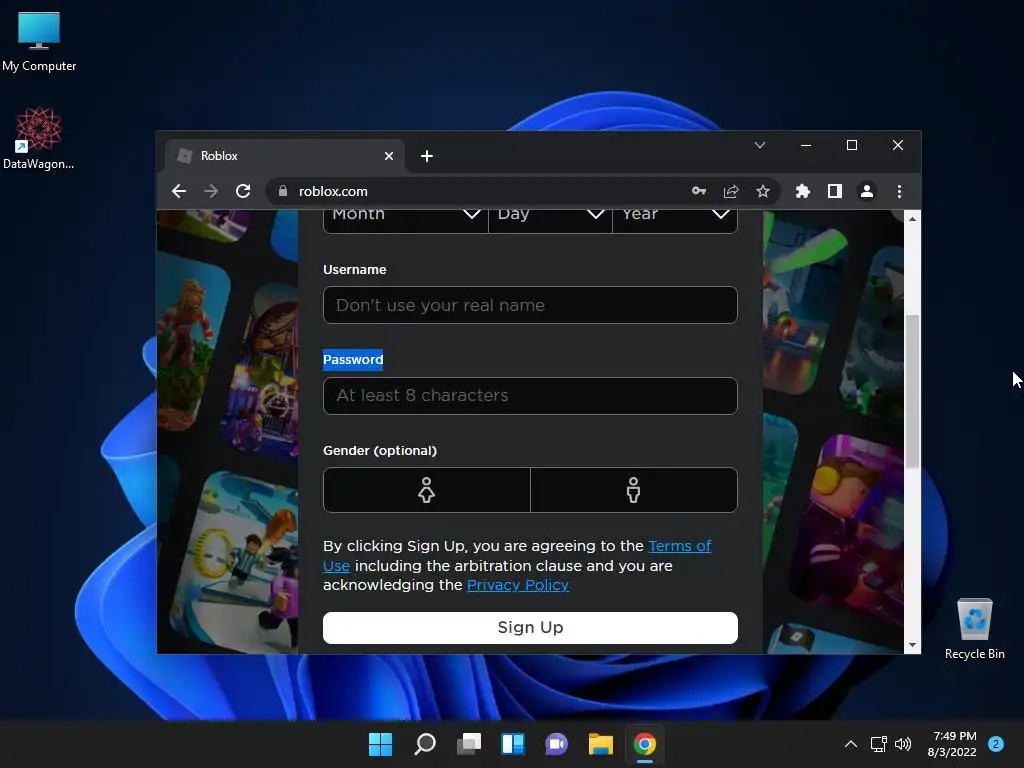The height and width of the screenshot is (768, 1024).
Task: Click the browser forward arrow
Action: click(x=211, y=191)
